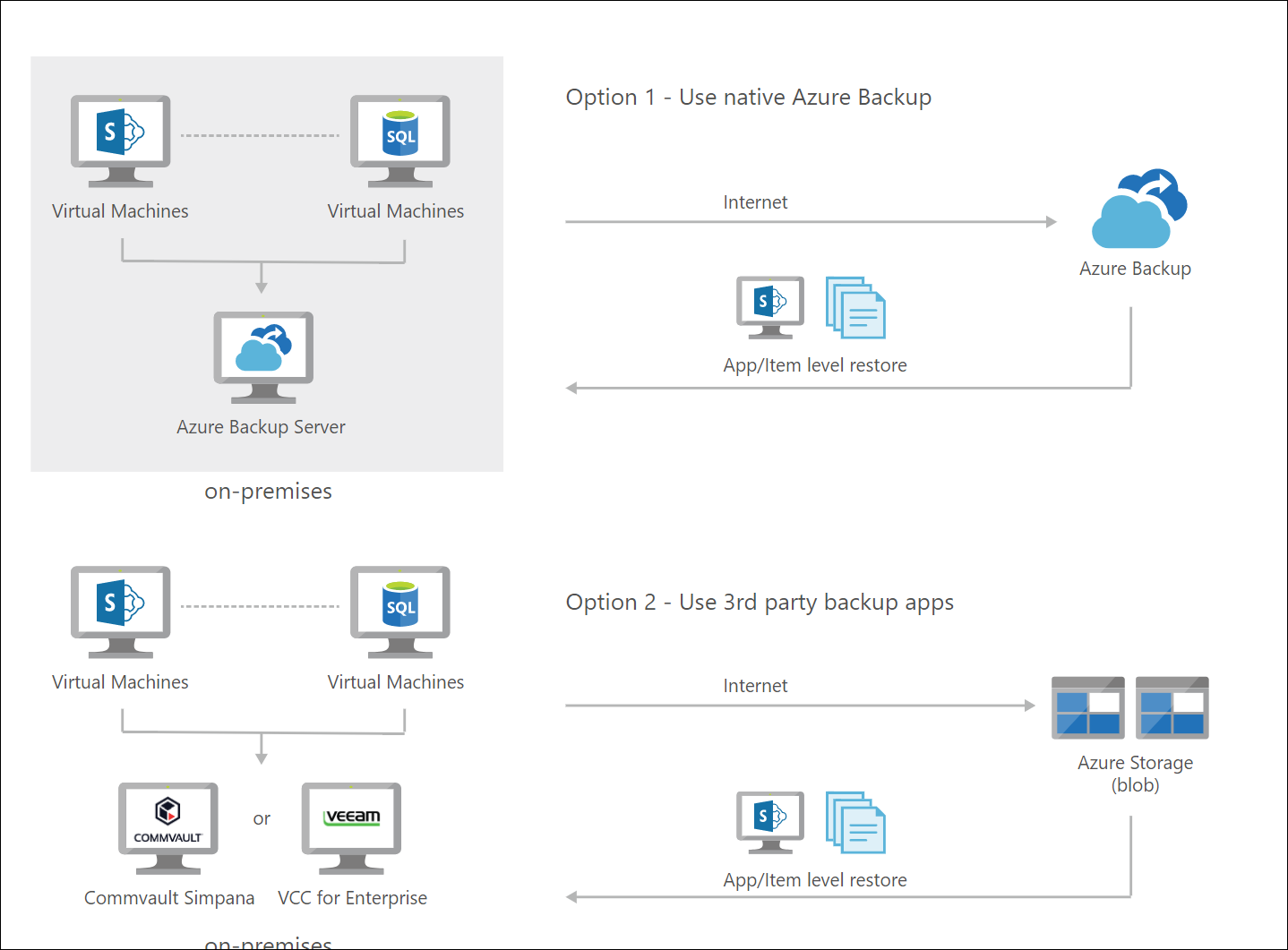Click 'Virtual Machines' label under Option 2 SharePoint icon
Viewport: 1288px width, 950px height.
click(x=120, y=682)
